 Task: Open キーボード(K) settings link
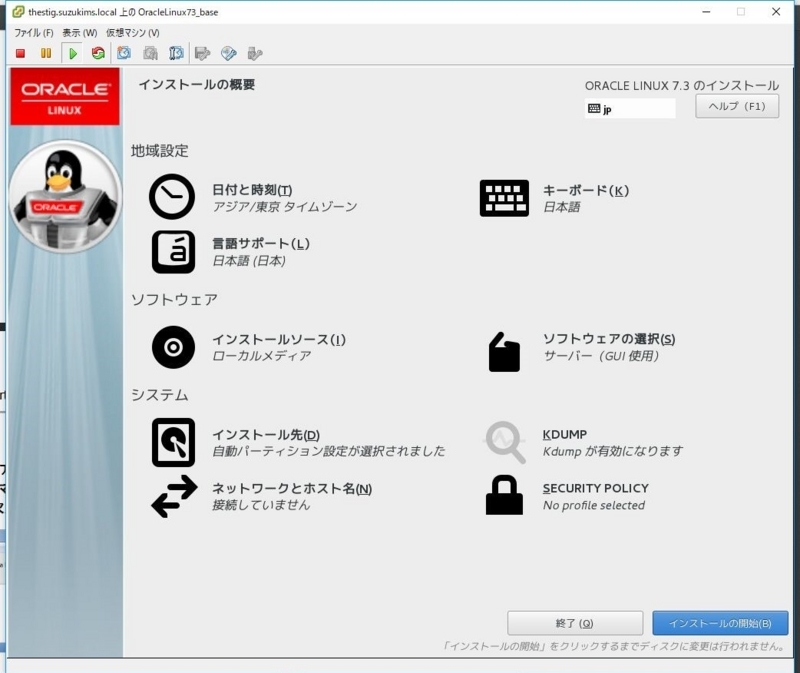[586, 190]
